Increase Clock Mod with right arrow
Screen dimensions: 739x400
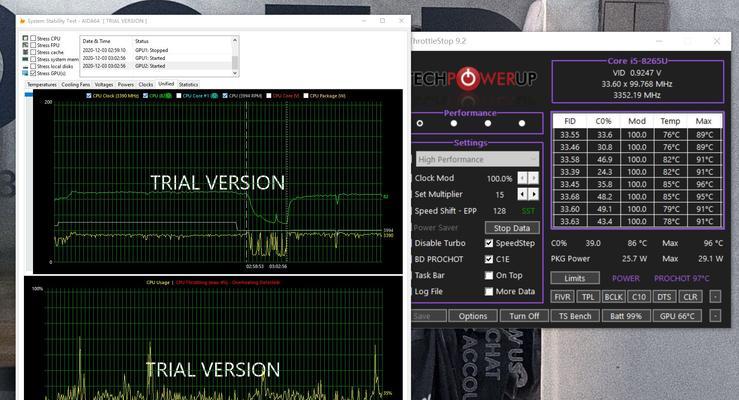point(534,178)
